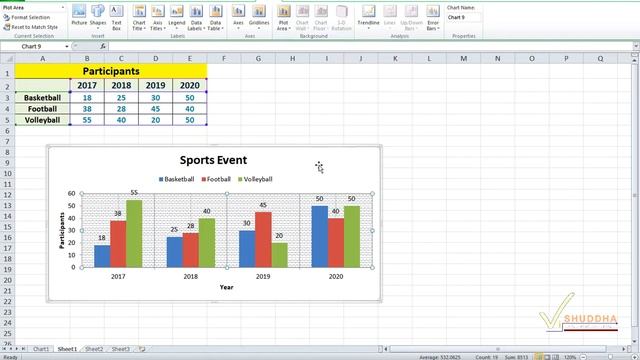Click the green Volleyball bar for 2017
640x360 pixels.
point(134,233)
